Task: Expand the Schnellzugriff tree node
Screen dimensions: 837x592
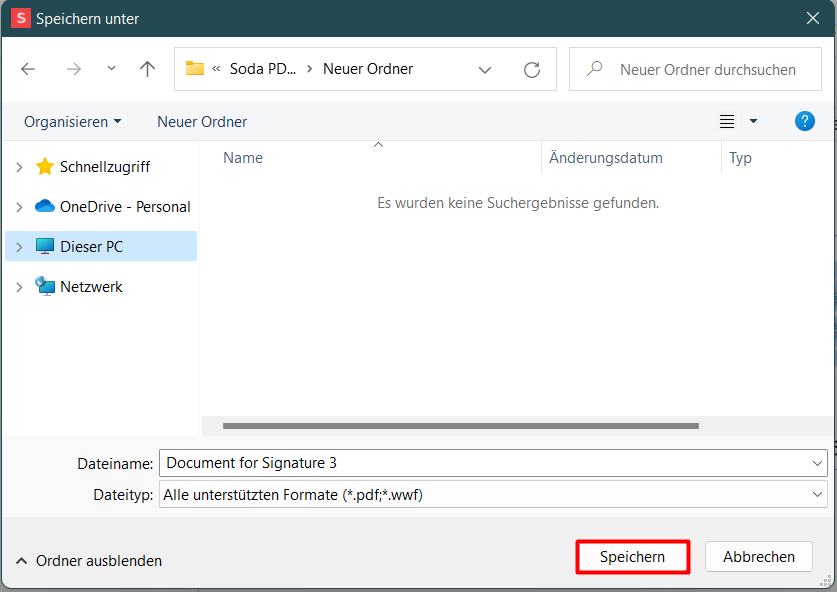Action: point(19,167)
